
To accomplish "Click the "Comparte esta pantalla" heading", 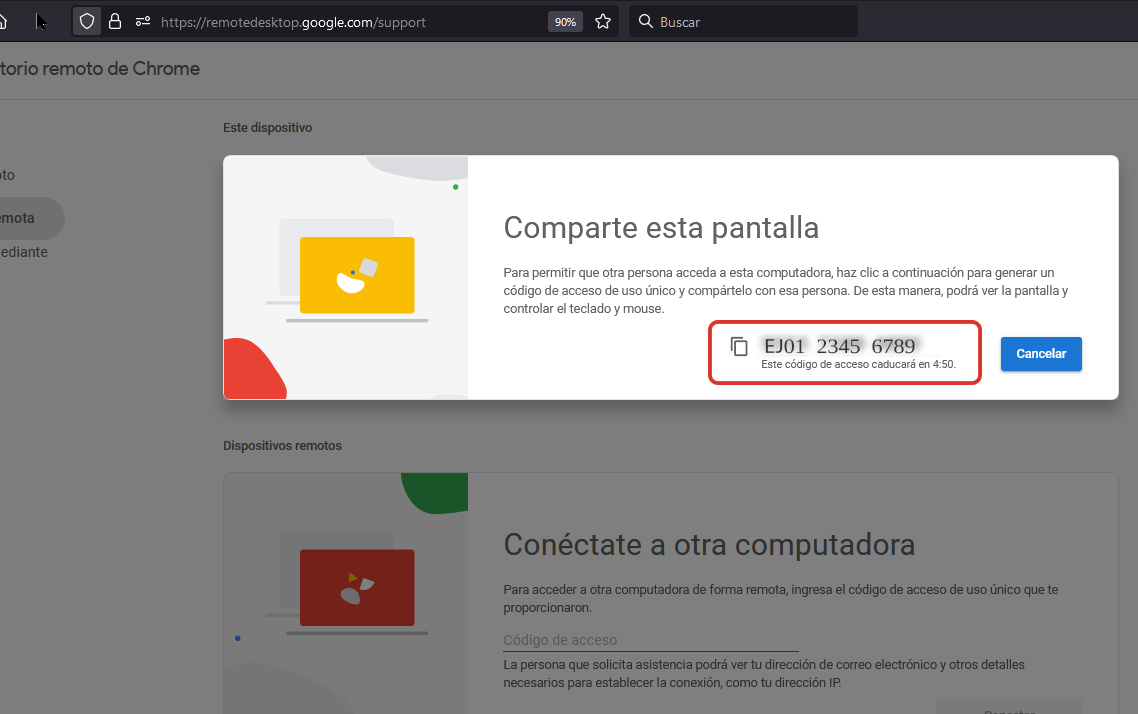I will coord(661,228).
